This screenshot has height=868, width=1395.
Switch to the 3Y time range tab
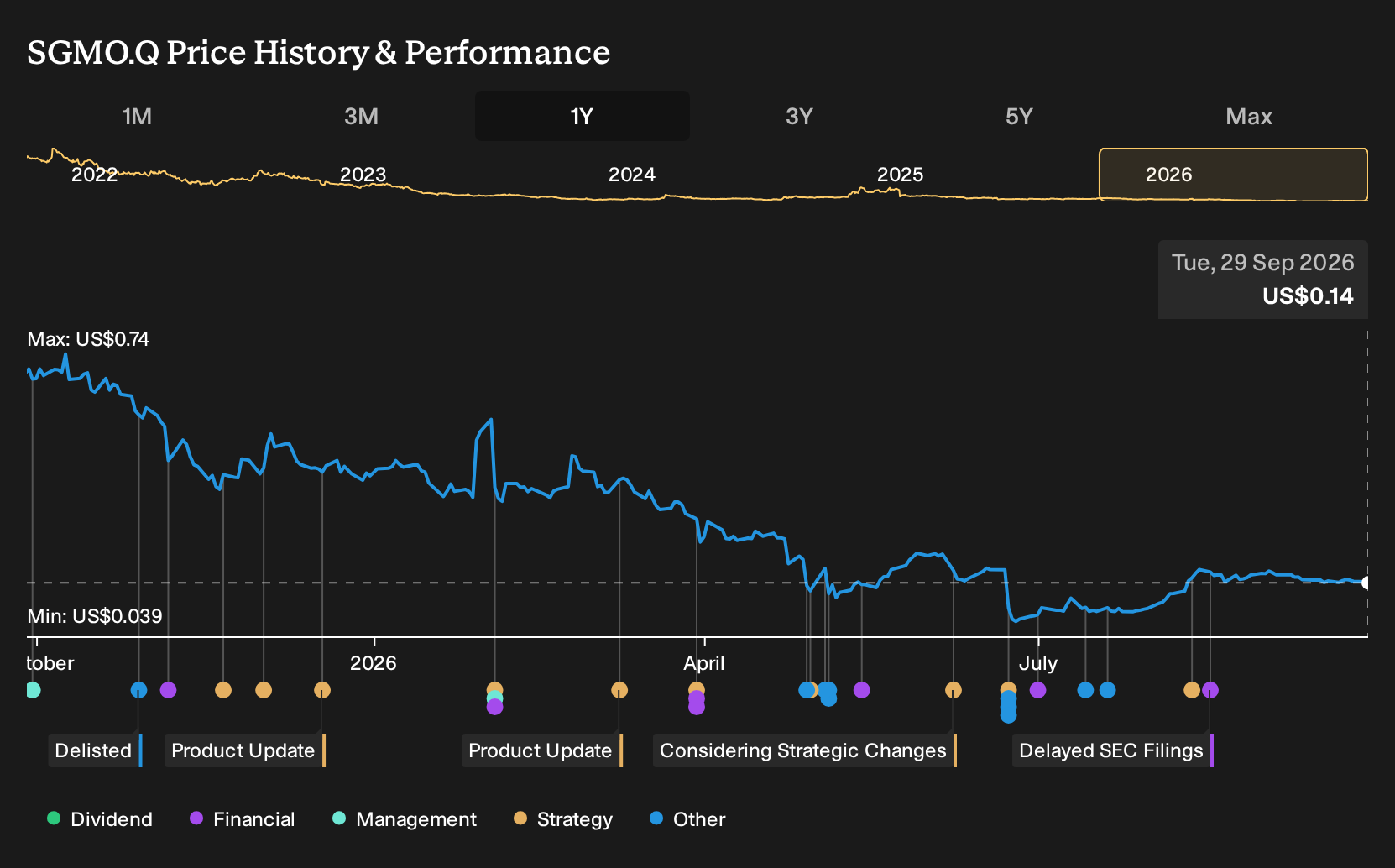[799, 117]
